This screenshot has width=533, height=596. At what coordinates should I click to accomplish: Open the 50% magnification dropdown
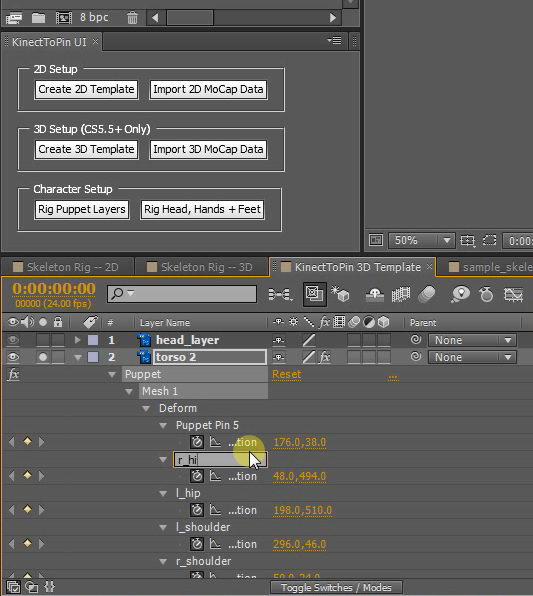421,240
